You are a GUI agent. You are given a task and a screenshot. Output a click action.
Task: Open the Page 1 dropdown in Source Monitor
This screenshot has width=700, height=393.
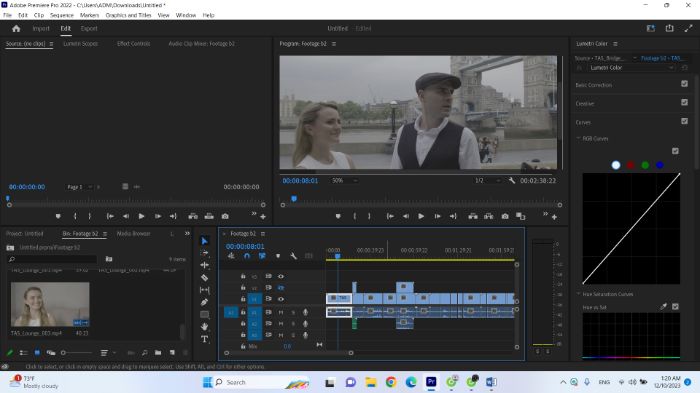79,187
